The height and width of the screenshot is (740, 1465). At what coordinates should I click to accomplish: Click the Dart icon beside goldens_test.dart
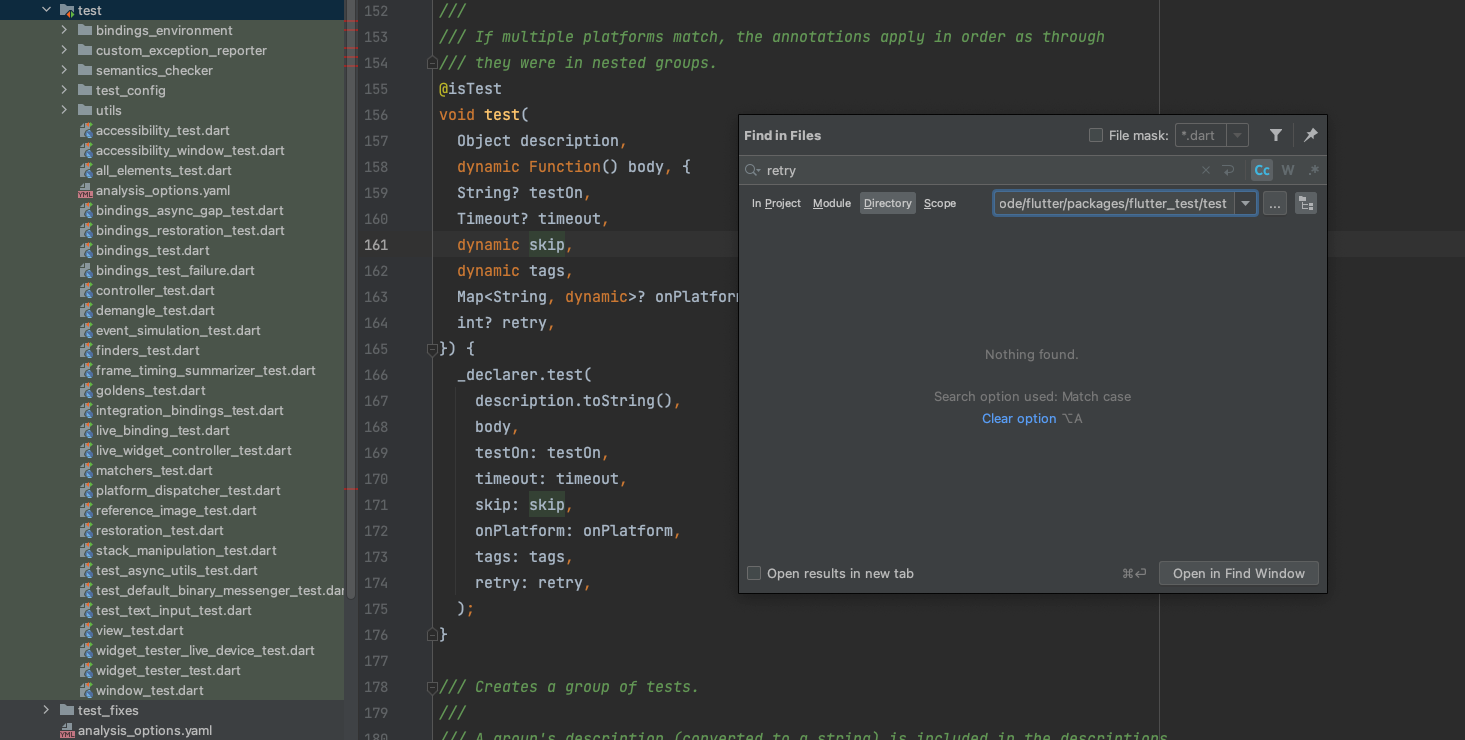(86, 390)
